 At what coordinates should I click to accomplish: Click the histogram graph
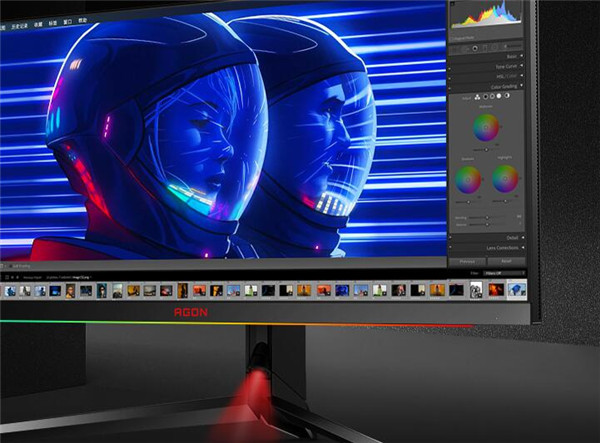tap(487, 14)
